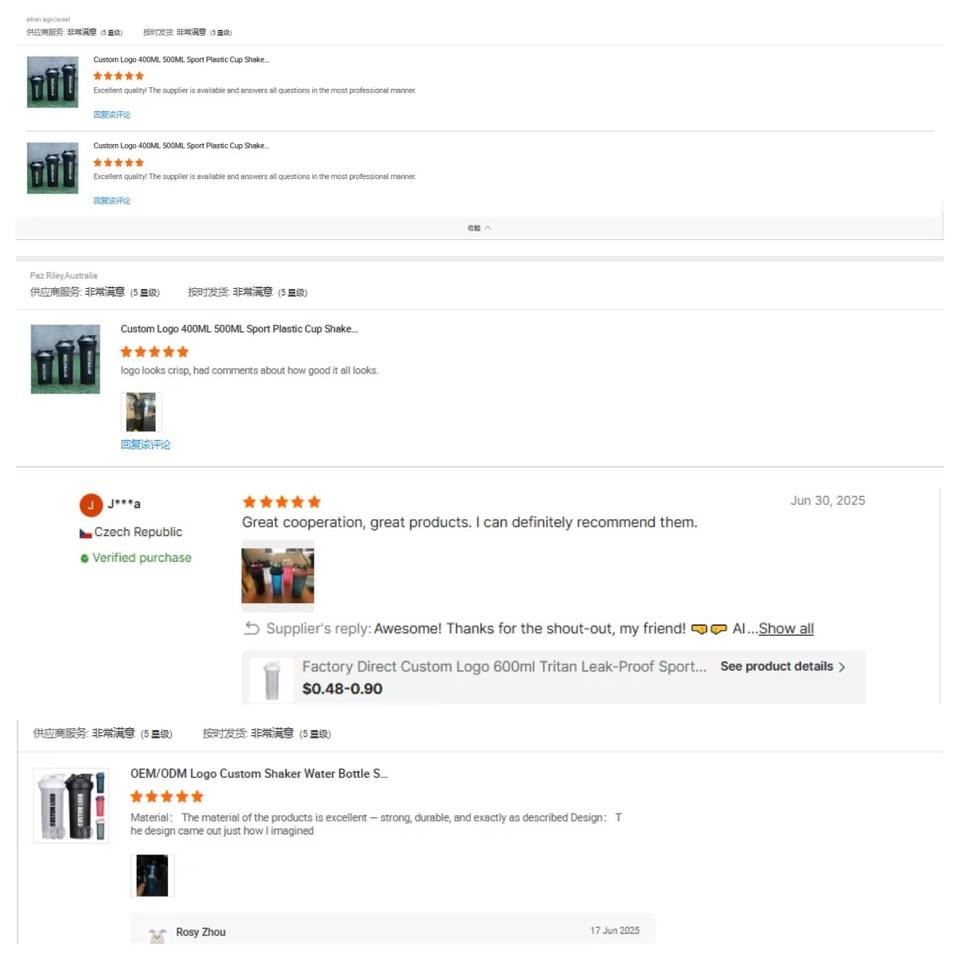Screen dimensions: 960x960
Task: View Czech reviewer's colorful bottles photo
Action: pyautogui.click(x=278, y=576)
